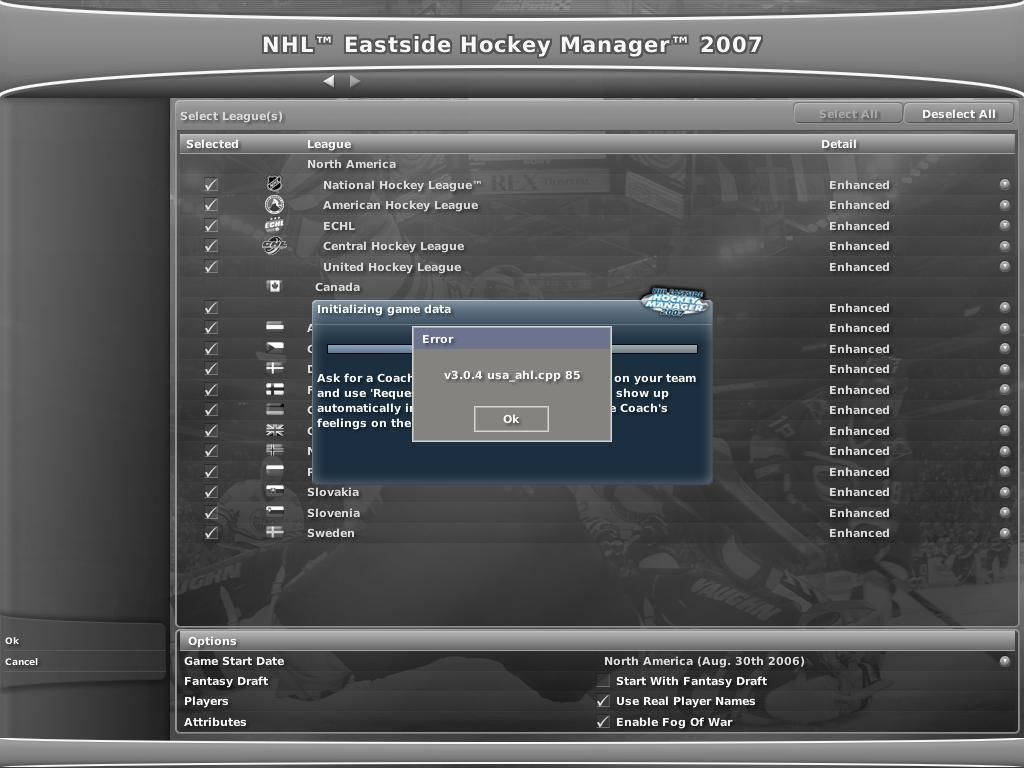This screenshot has height=768, width=1024.
Task: Toggle Enable Fog Of War checkbox
Action: tap(603, 722)
